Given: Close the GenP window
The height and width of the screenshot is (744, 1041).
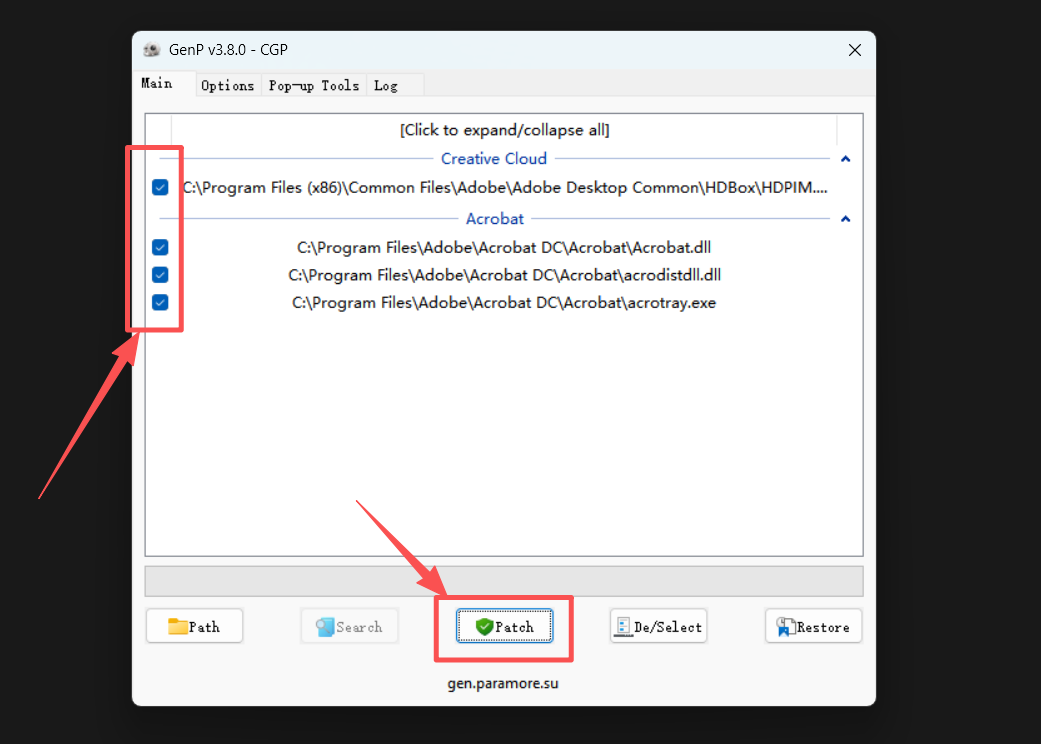Looking at the screenshot, I should pos(854,50).
